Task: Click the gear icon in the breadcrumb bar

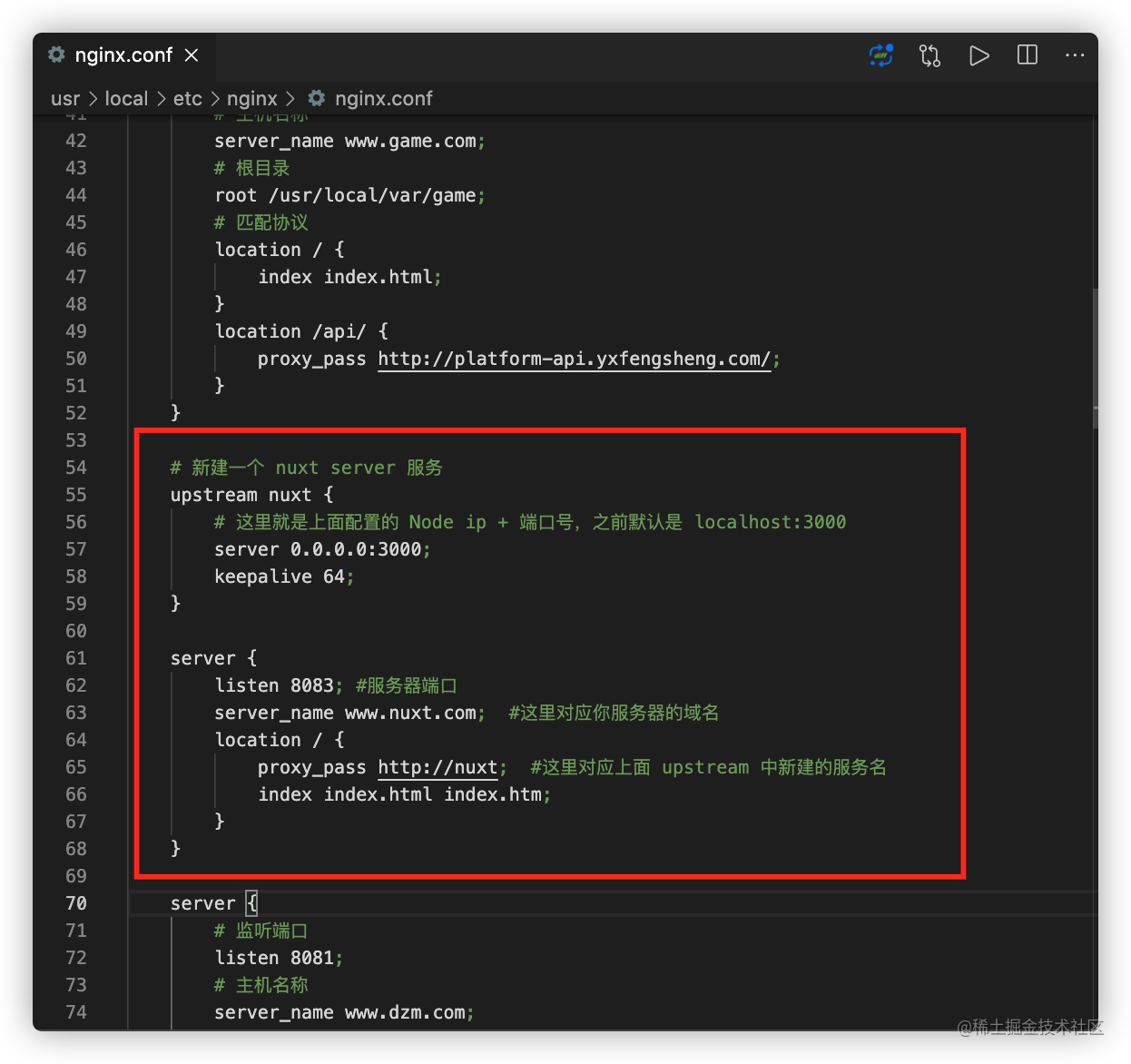Action: point(315,98)
